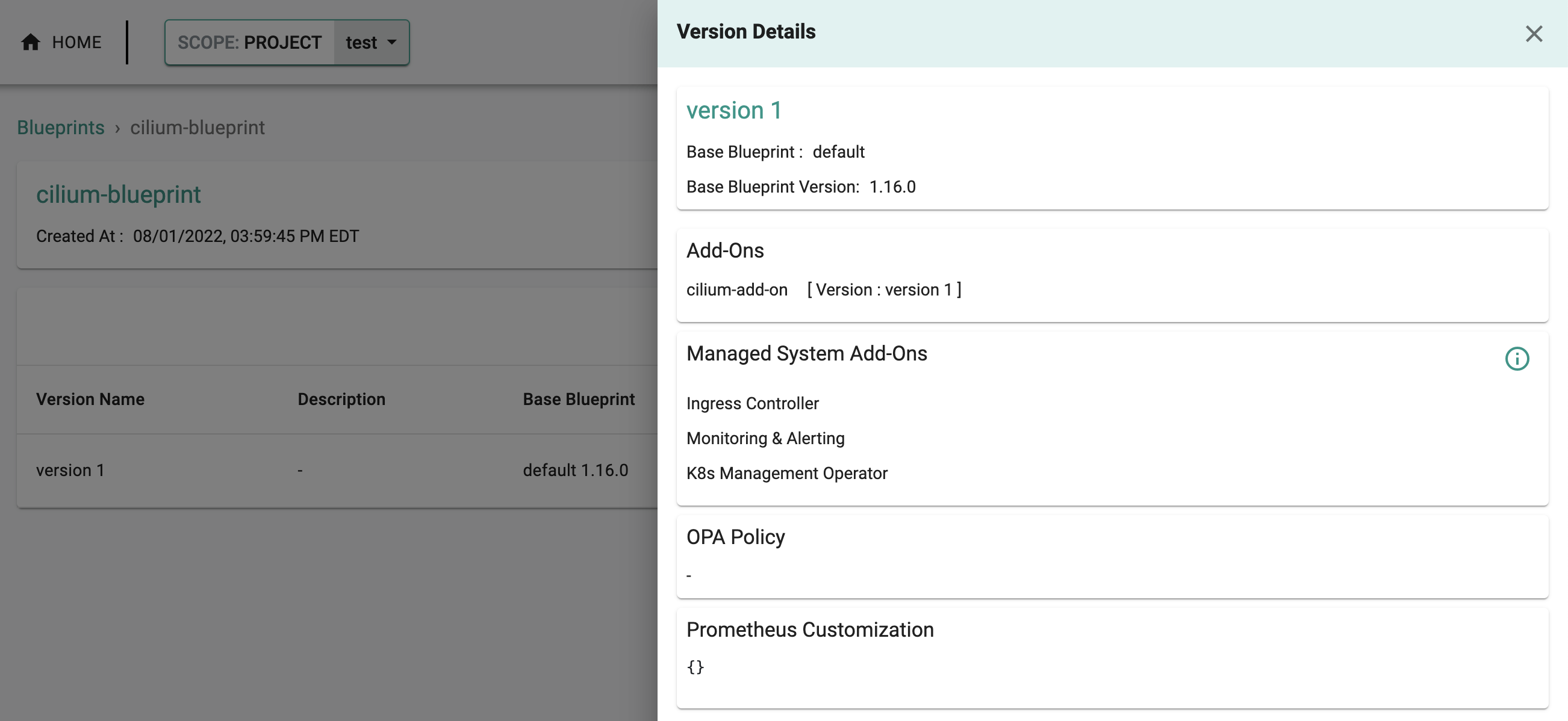Click cilium-blueprint in the breadcrumb
This screenshot has height=721, width=1568.
coord(198,128)
